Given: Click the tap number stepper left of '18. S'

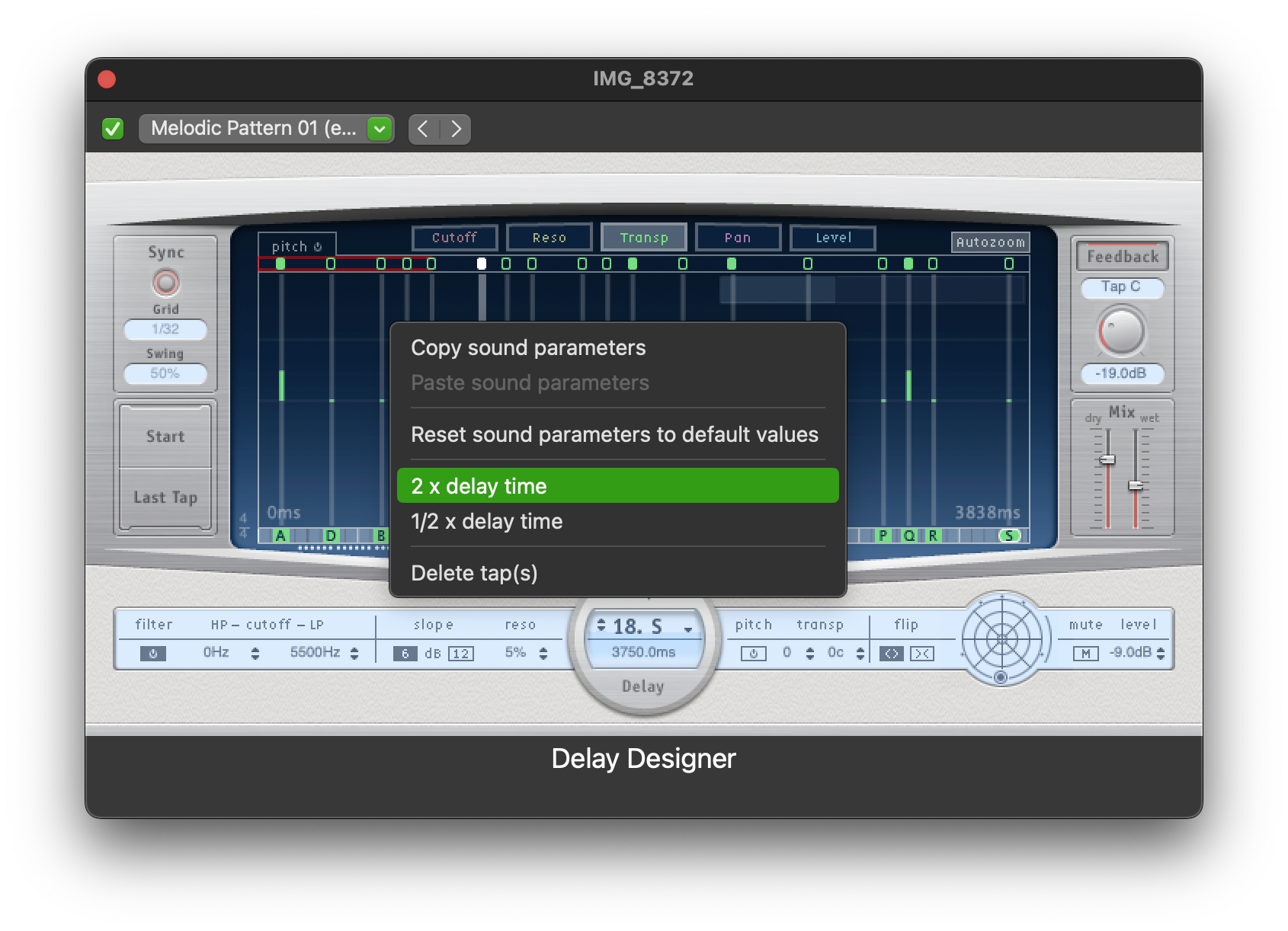Looking at the screenshot, I should click(601, 625).
